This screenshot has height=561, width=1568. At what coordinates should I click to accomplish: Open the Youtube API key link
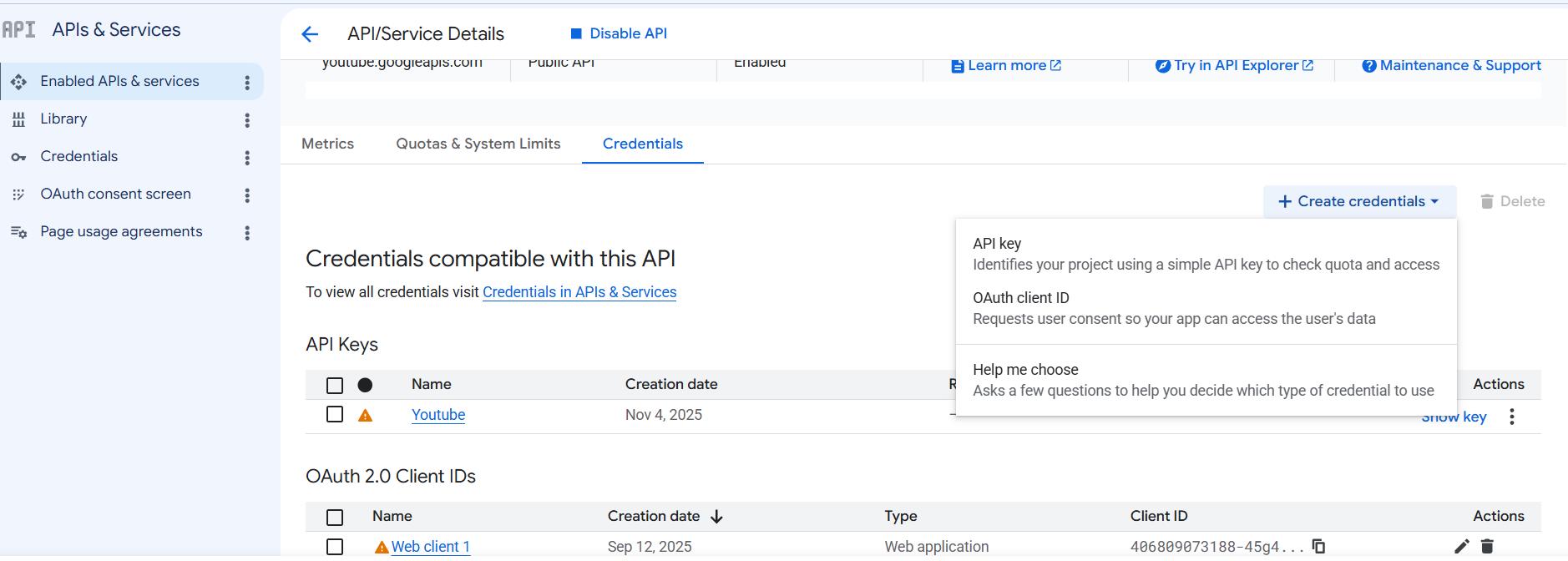point(438,415)
